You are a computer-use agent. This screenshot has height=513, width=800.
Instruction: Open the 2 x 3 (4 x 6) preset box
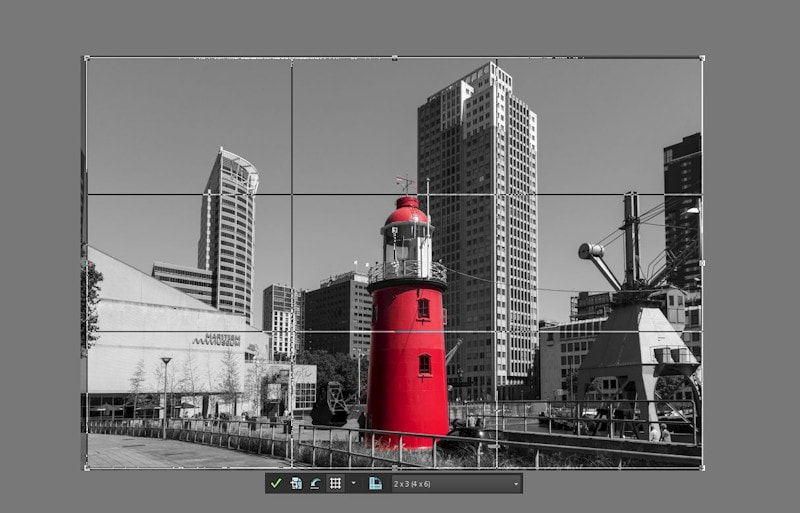pyautogui.click(x=450, y=483)
